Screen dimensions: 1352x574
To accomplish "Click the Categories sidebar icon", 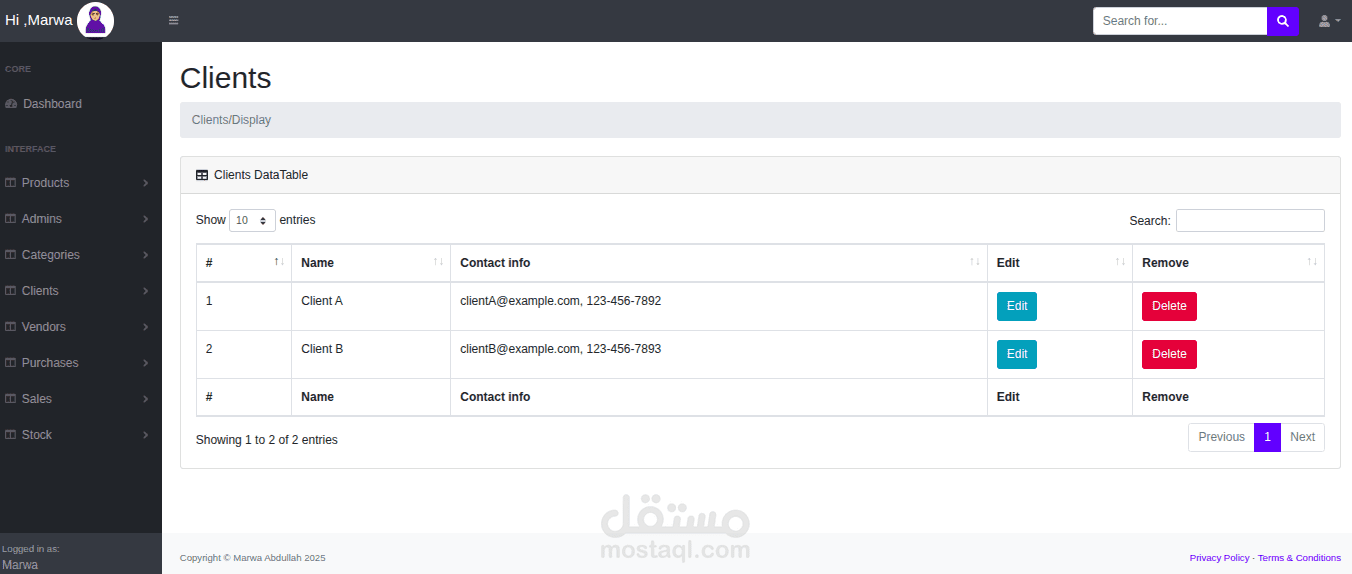I will [11, 255].
